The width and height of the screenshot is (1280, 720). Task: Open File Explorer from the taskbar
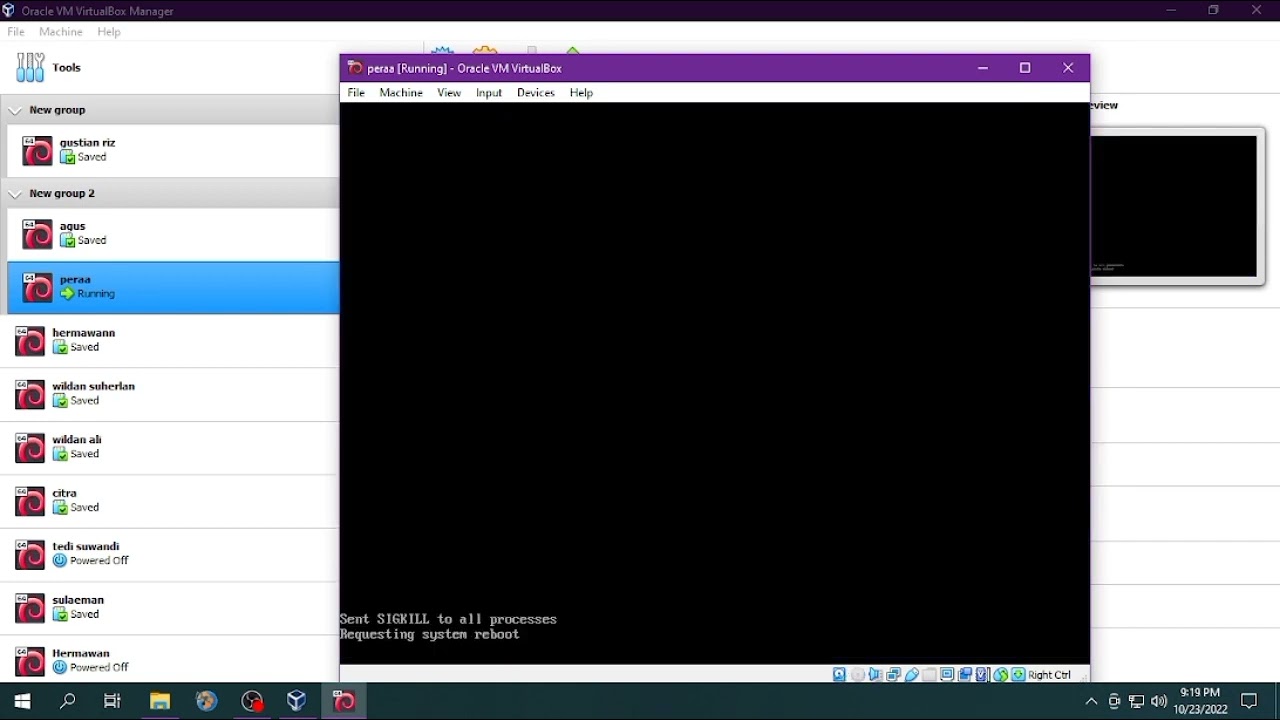tap(160, 701)
